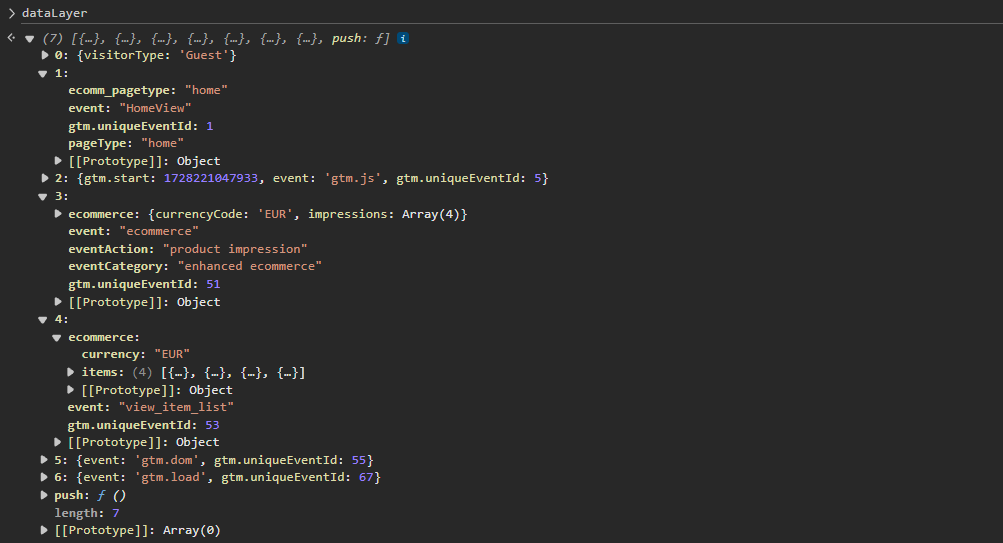Expand index 6 gtm.load event object
Viewport: 1003px width, 543px height.
pyautogui.click(x=45, y=478)
